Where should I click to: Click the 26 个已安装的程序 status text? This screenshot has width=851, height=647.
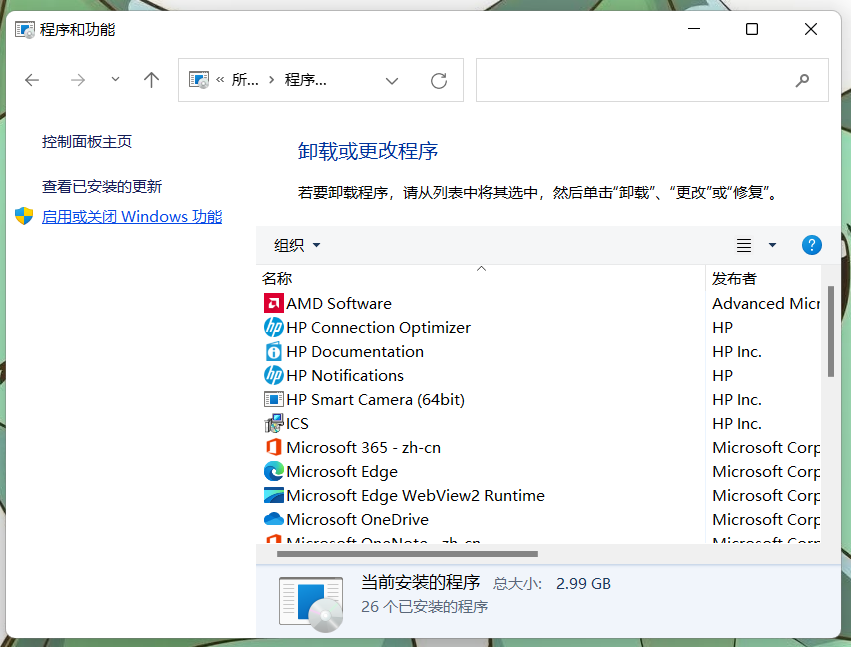[x=424, y=606]
